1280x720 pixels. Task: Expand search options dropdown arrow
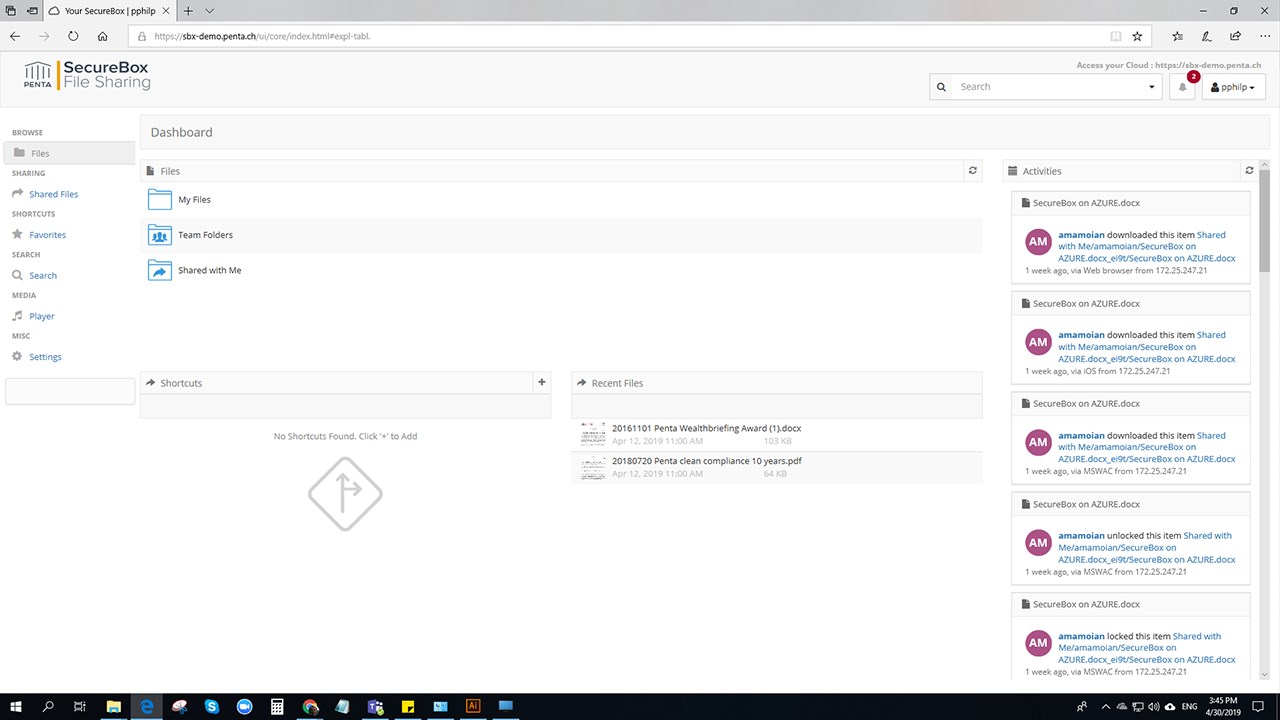1151,87
